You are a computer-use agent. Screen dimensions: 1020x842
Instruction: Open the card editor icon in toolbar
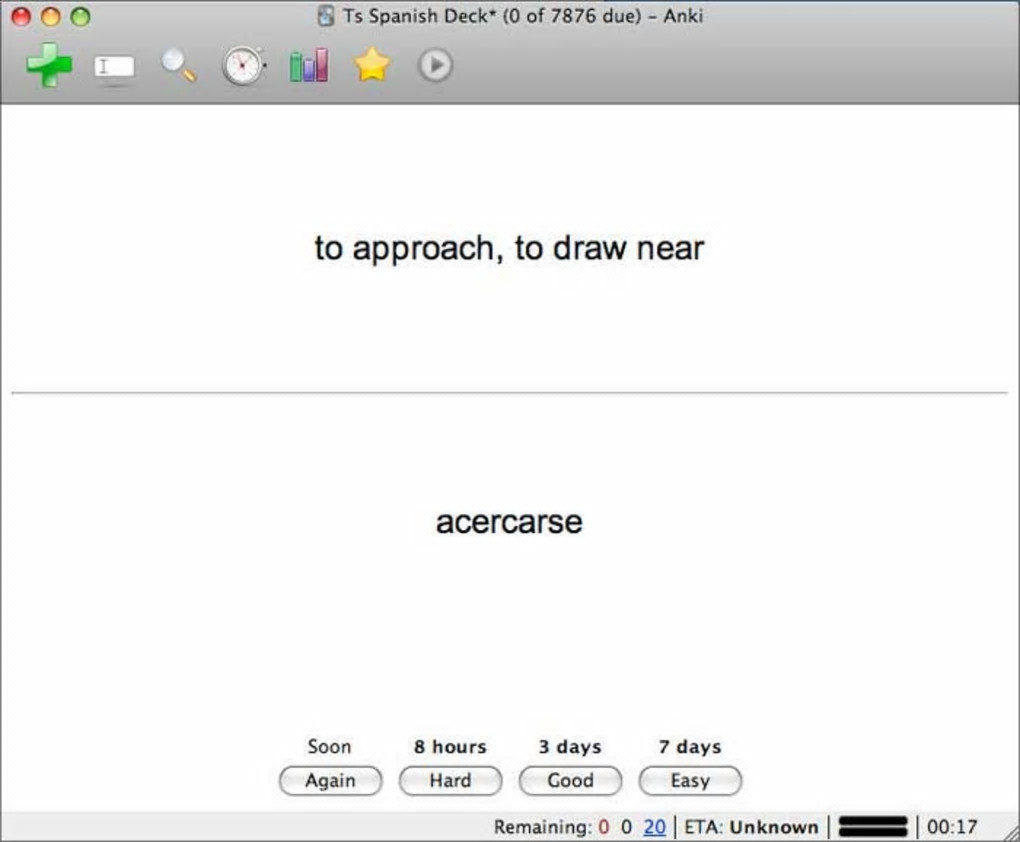click(114, 67)
